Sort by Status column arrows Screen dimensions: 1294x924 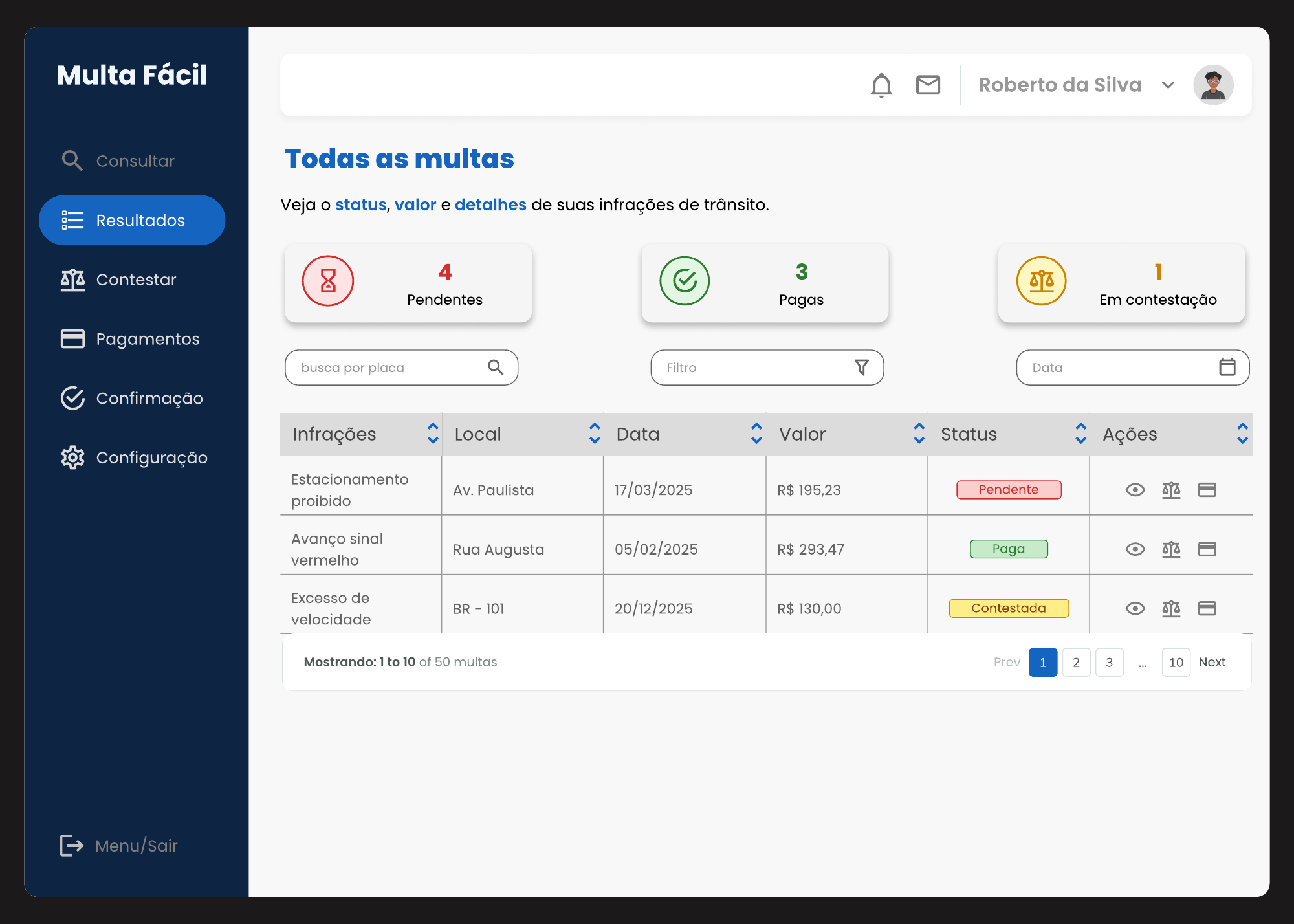1080,434
